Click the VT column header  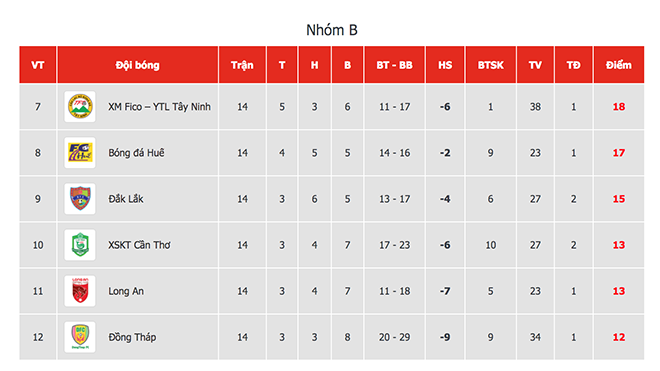(38, 65)
